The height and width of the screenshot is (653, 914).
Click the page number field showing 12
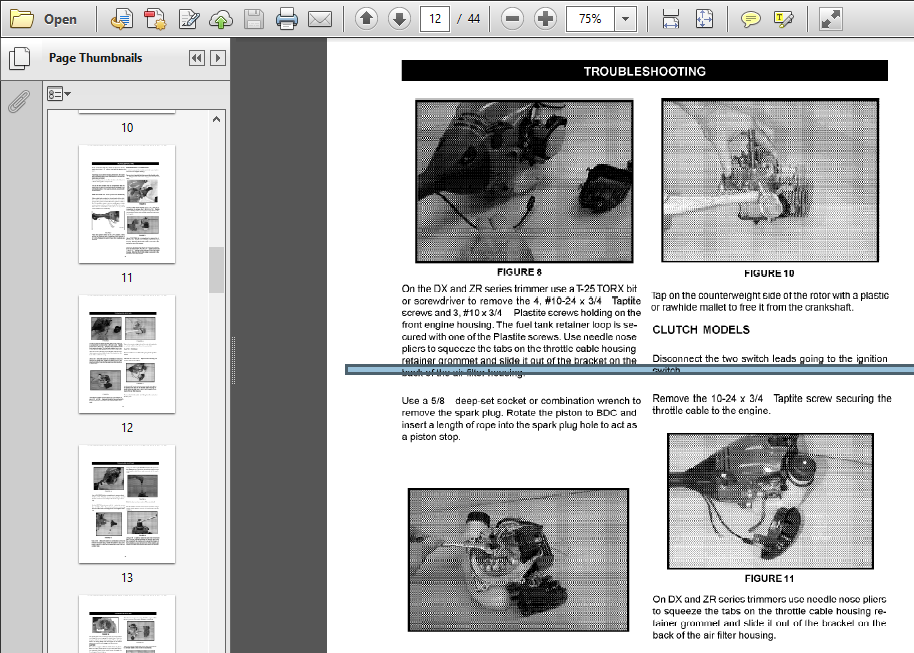435,19
